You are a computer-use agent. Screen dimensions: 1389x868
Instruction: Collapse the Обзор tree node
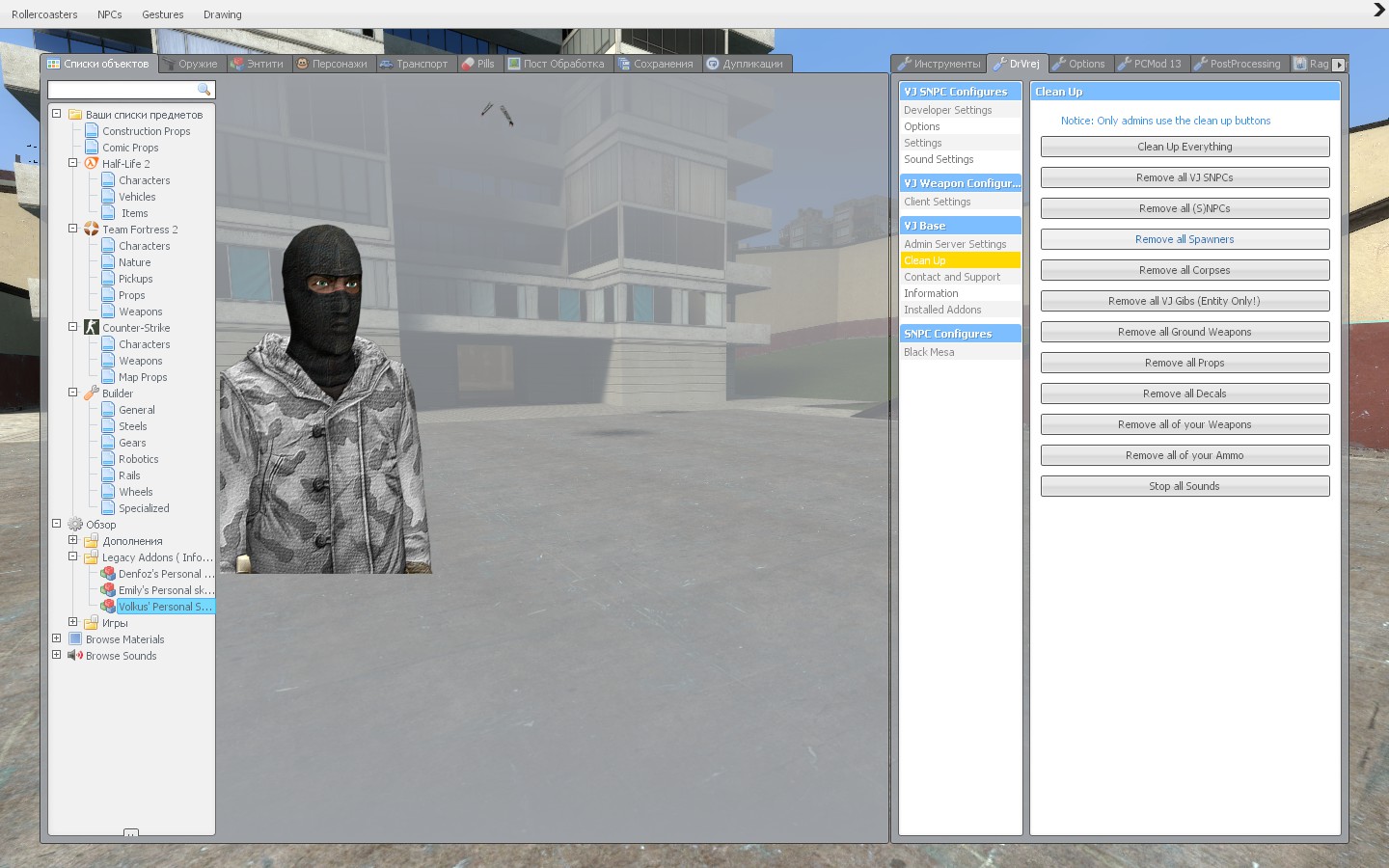[x=56, y=524]
